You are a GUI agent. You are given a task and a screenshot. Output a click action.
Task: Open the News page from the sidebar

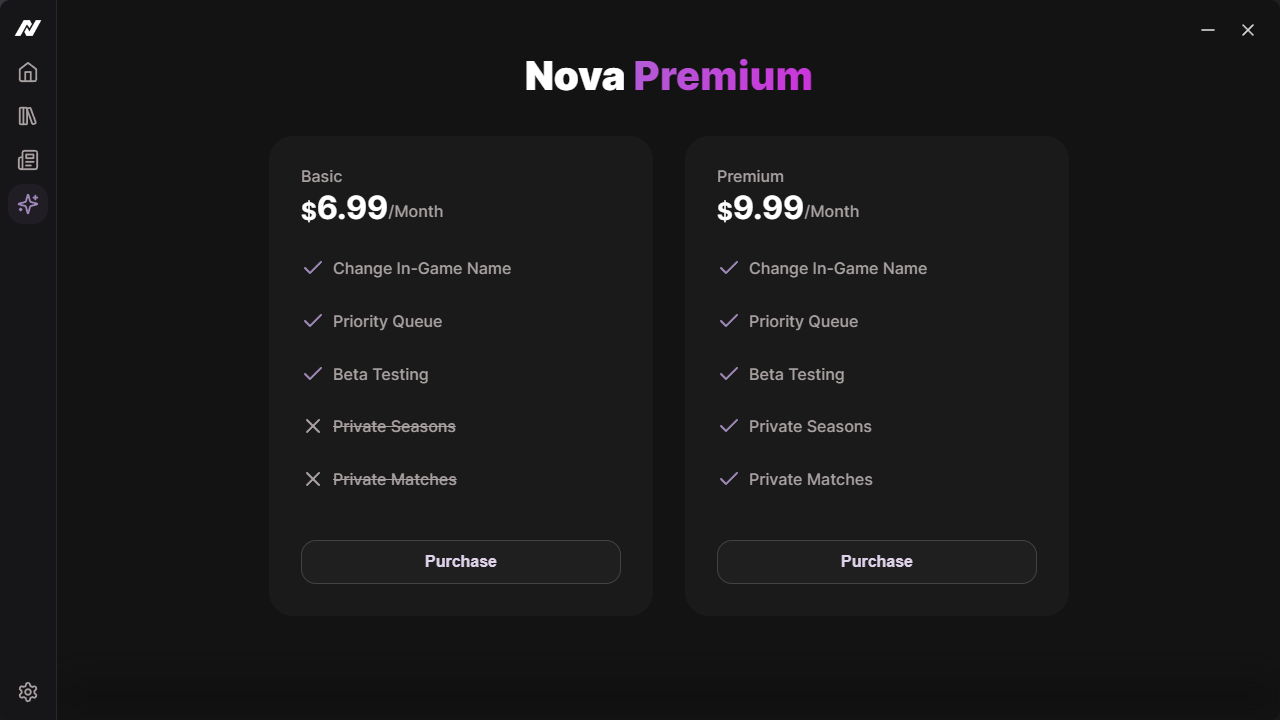point(28,160)
